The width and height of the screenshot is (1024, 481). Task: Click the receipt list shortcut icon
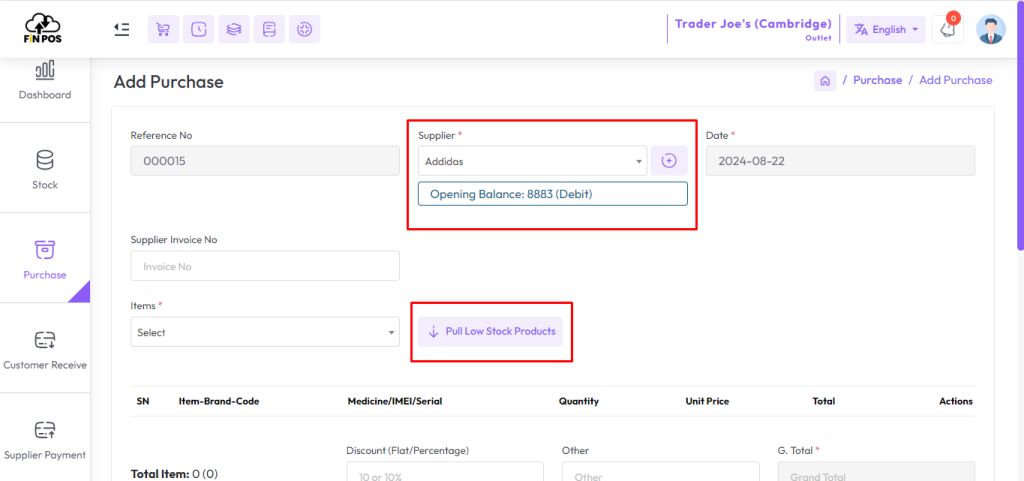coord(269,29)
